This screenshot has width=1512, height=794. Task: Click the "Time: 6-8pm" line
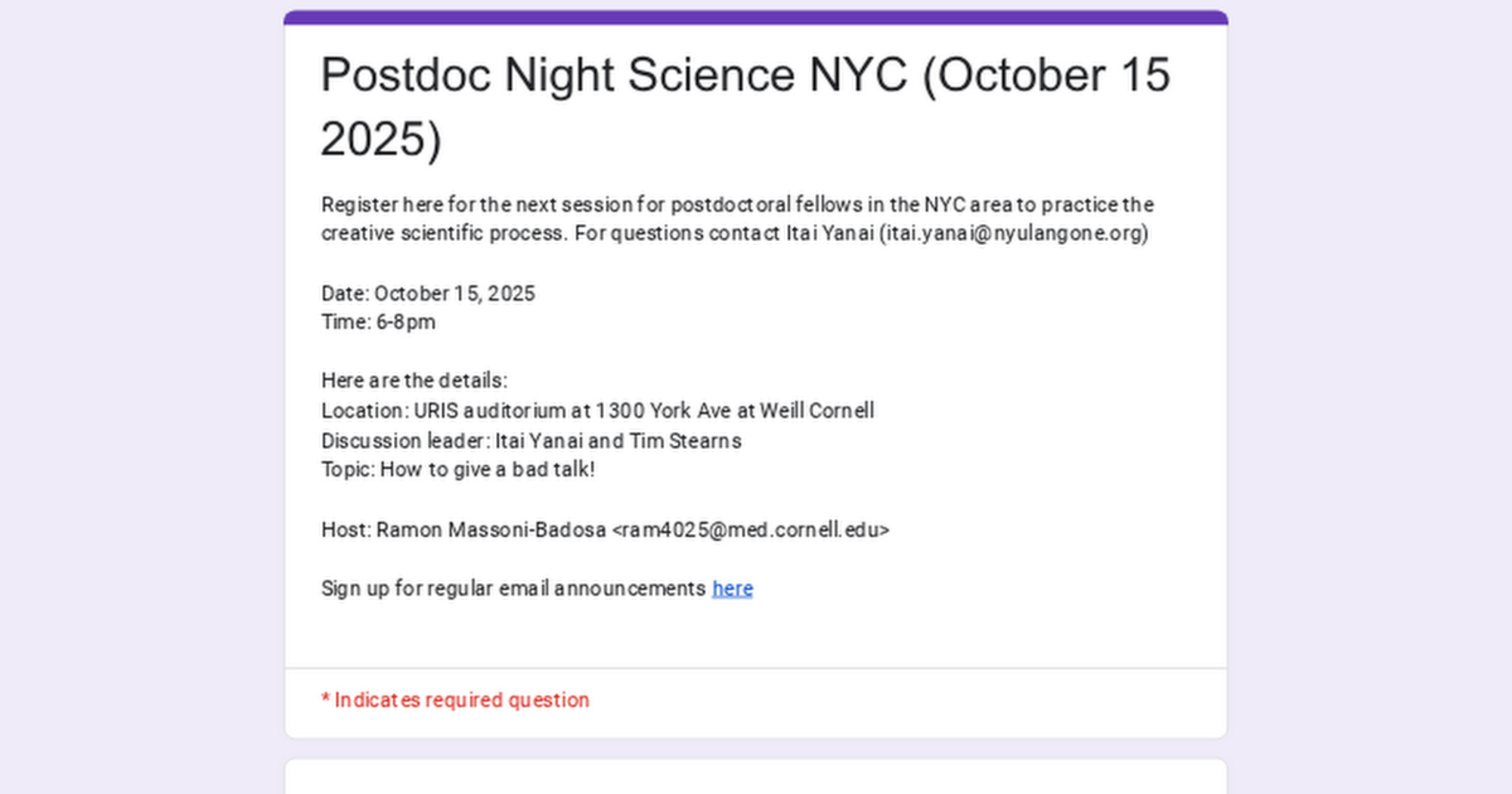378,322
